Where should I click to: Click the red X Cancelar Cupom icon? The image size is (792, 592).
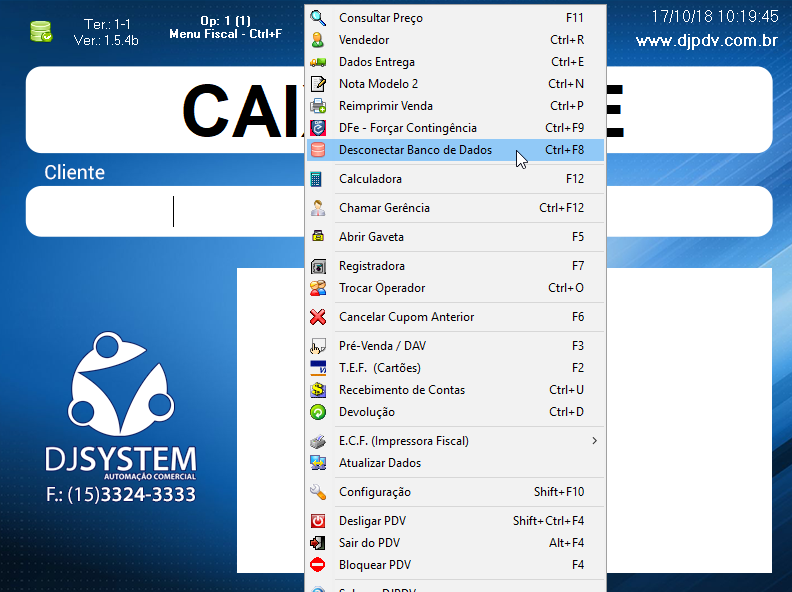coord(318,317)
